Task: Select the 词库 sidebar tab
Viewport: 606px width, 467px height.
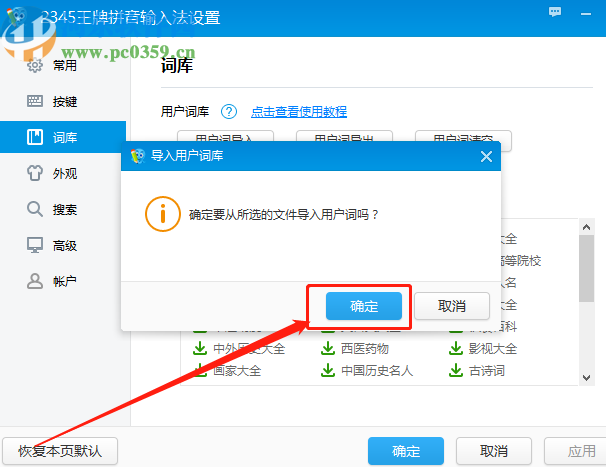Action: 63,137
